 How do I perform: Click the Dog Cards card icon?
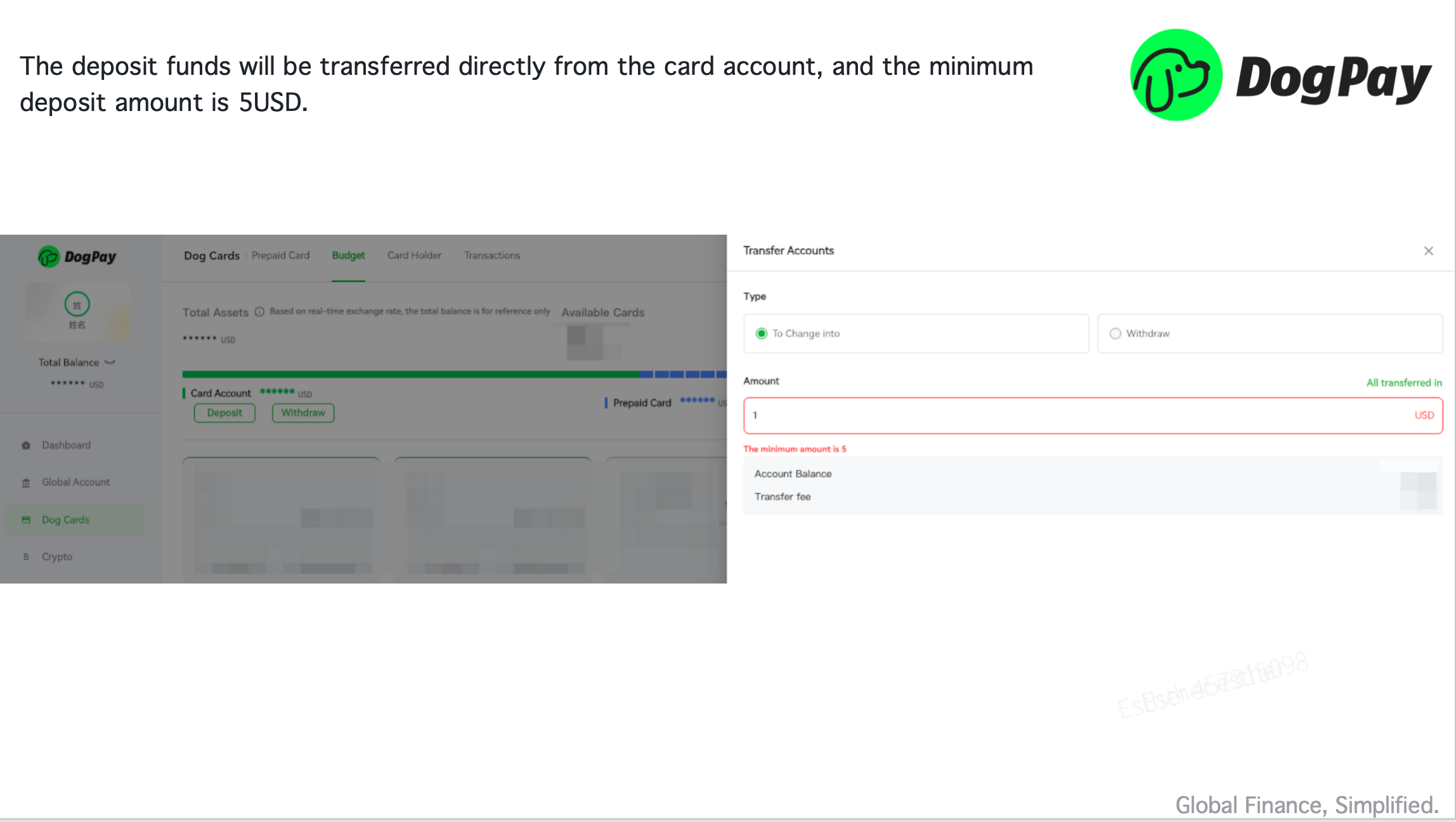(26, 519)
